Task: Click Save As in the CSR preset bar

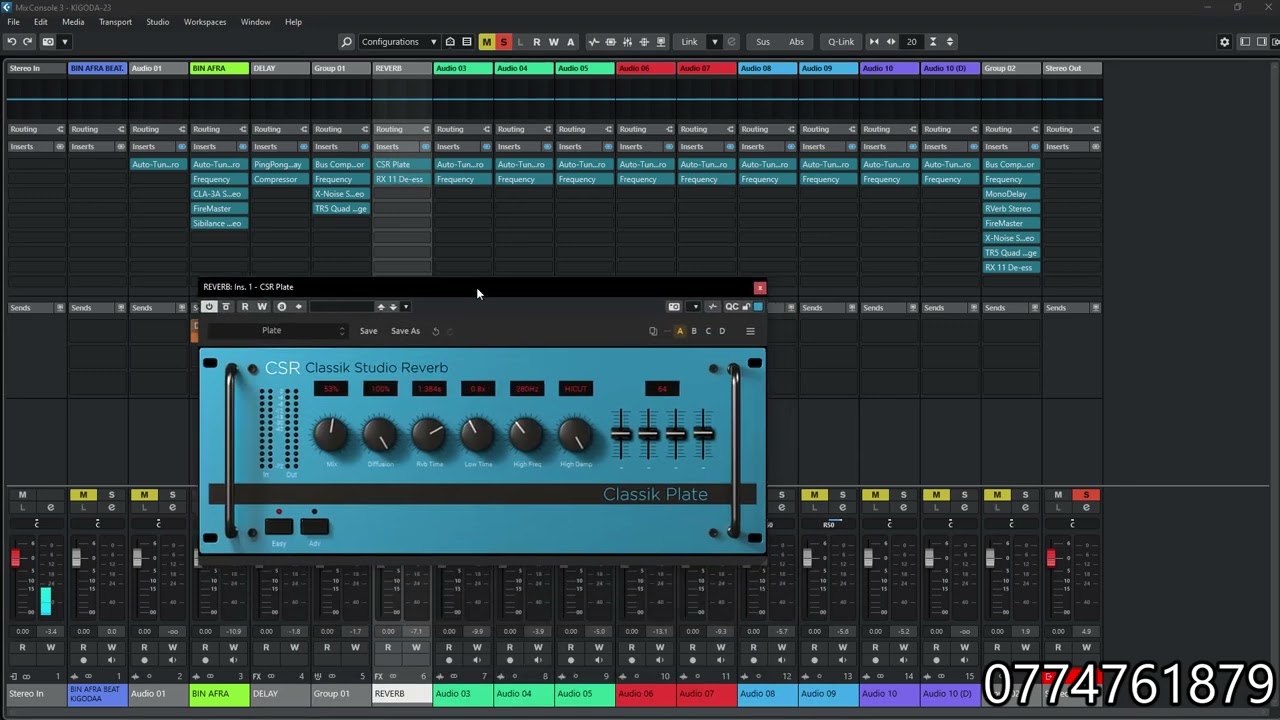Action: (406, 331)
